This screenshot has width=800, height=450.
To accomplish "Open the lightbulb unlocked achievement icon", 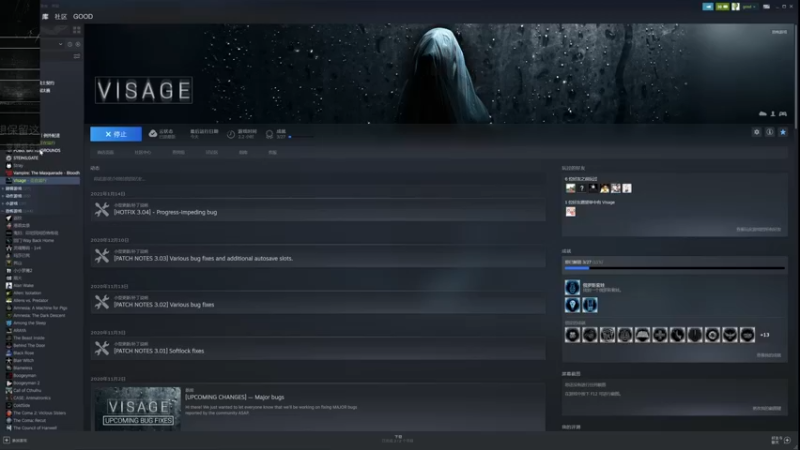I will point(572,305).
